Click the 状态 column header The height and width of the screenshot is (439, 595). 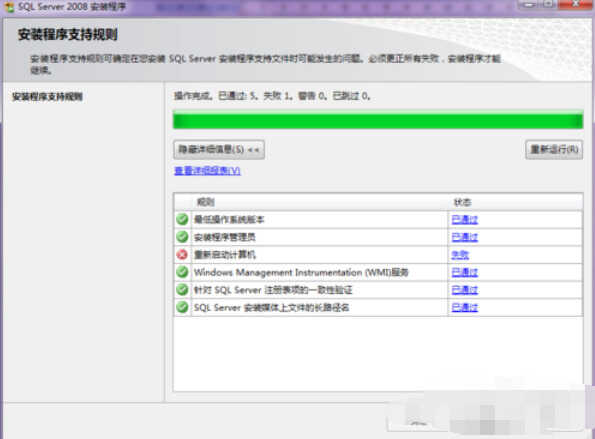(462, 202)
